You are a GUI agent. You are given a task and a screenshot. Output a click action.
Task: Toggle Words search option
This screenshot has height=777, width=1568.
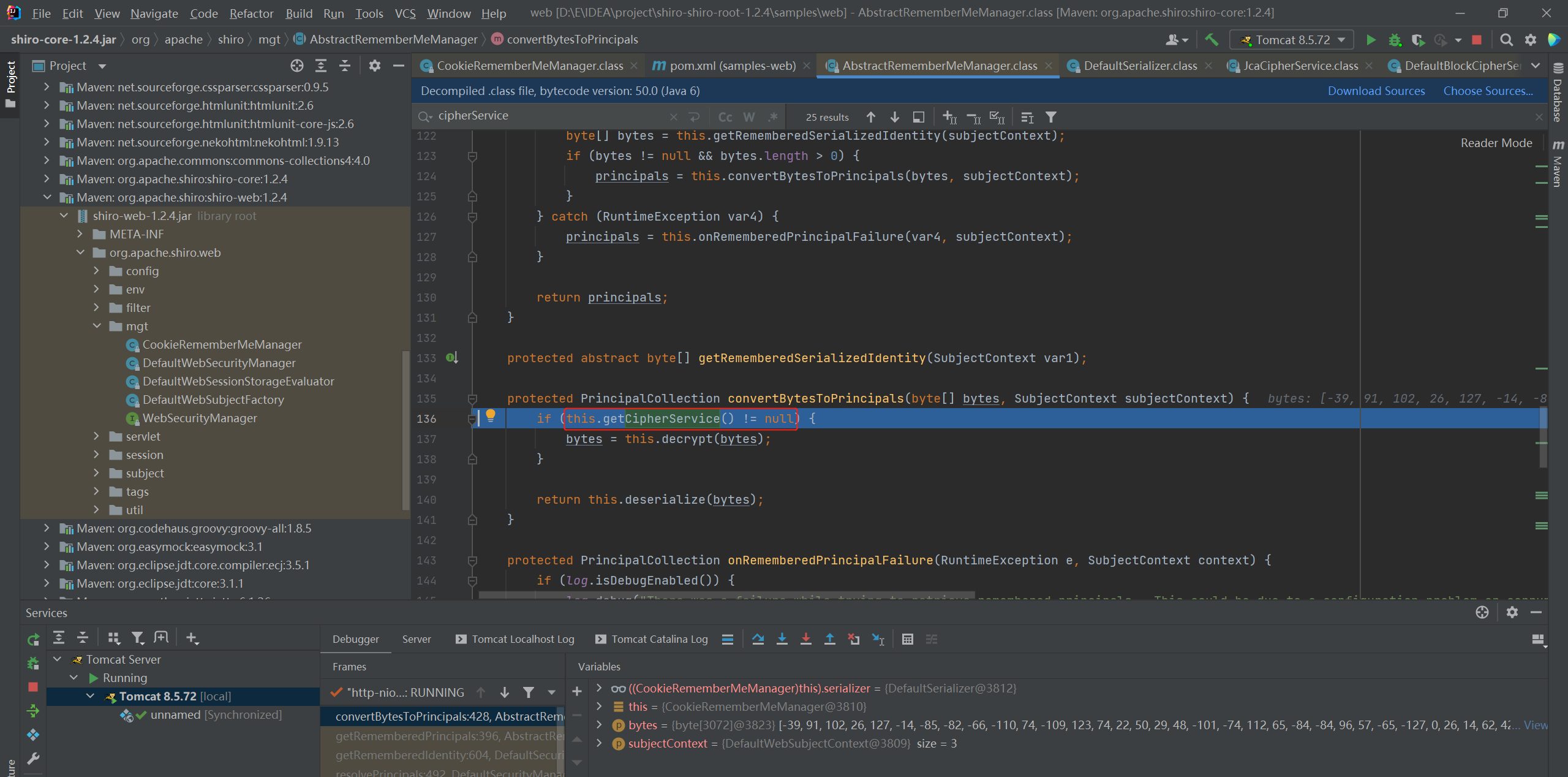[748, 117]
